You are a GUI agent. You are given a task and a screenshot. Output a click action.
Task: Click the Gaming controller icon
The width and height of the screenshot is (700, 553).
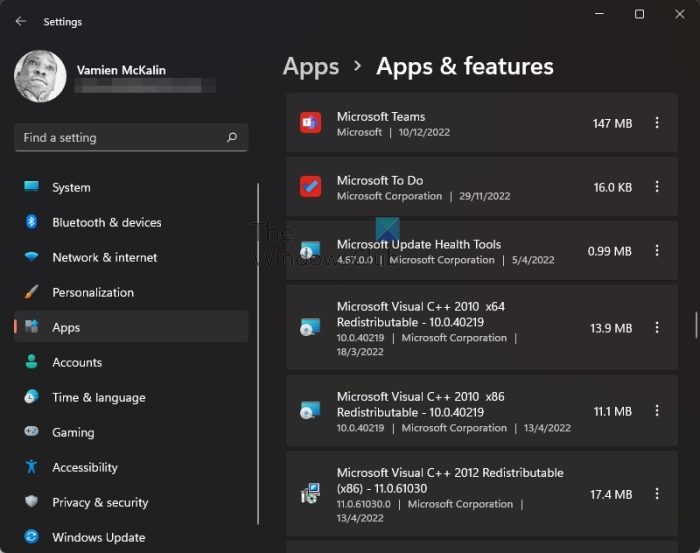coord(32,432)
